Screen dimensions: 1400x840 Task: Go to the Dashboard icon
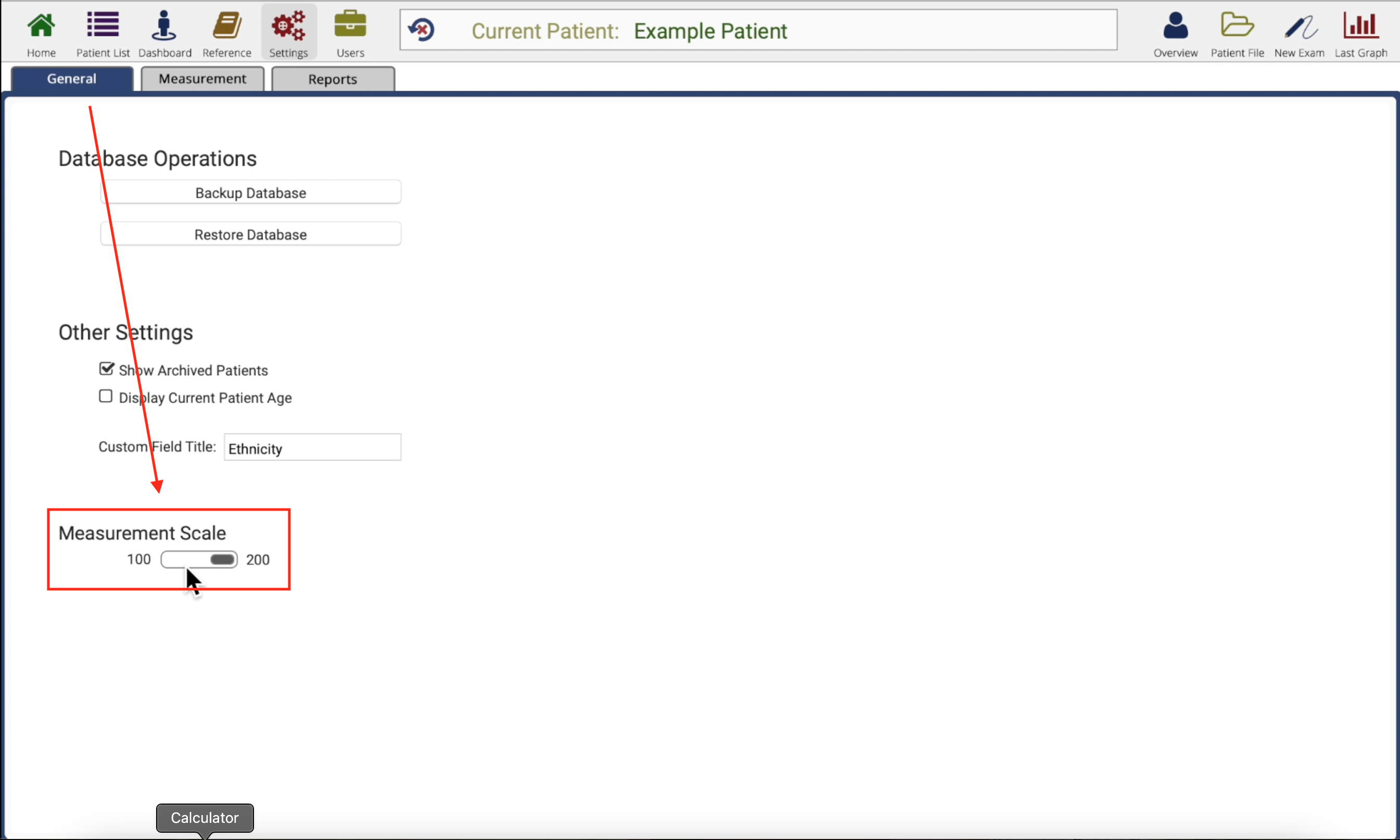point(164,26)
